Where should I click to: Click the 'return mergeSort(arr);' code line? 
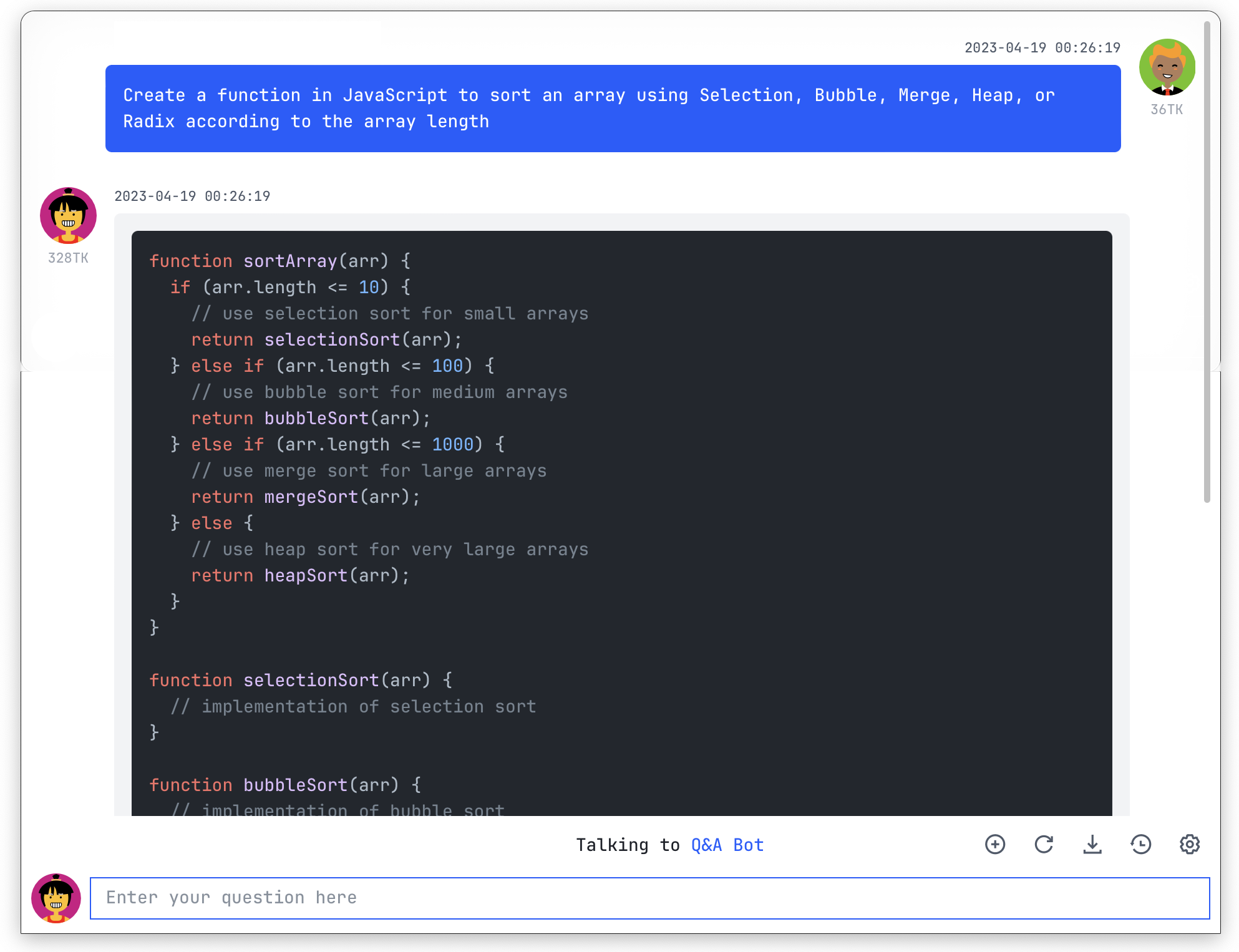(x=306, y=497)
